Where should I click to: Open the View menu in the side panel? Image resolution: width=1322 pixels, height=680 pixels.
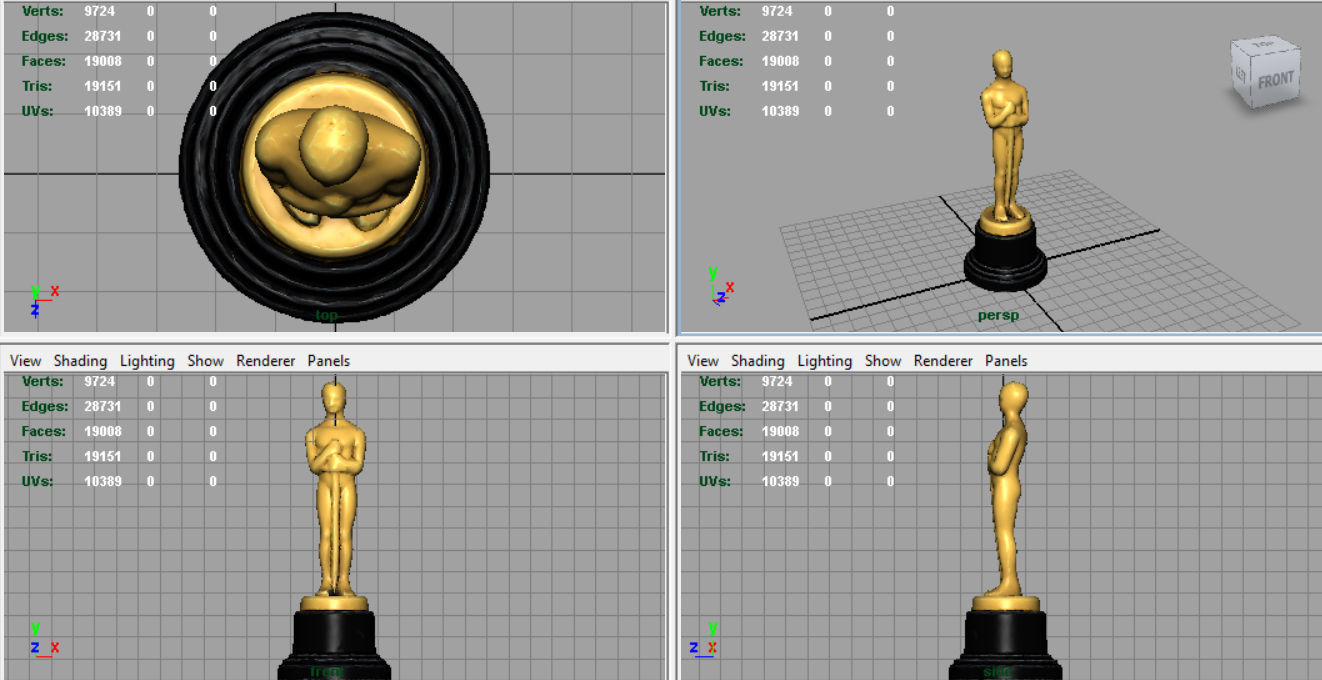(x=703, y=361)
